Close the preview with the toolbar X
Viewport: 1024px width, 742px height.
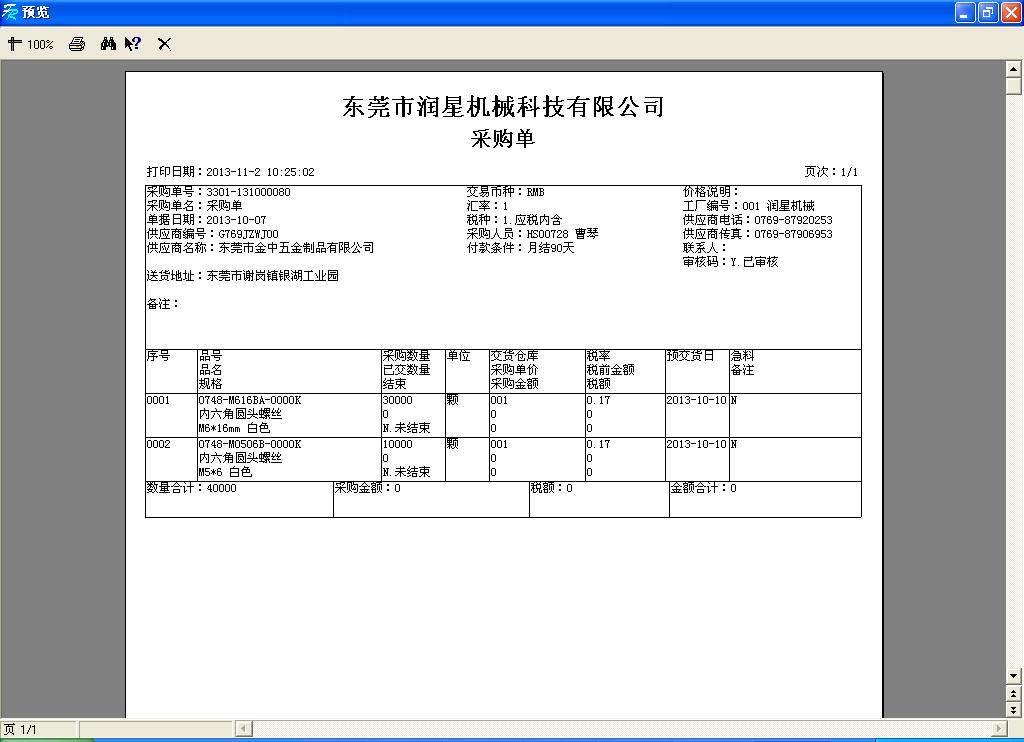pyautogui.click(x=165, y=44)
